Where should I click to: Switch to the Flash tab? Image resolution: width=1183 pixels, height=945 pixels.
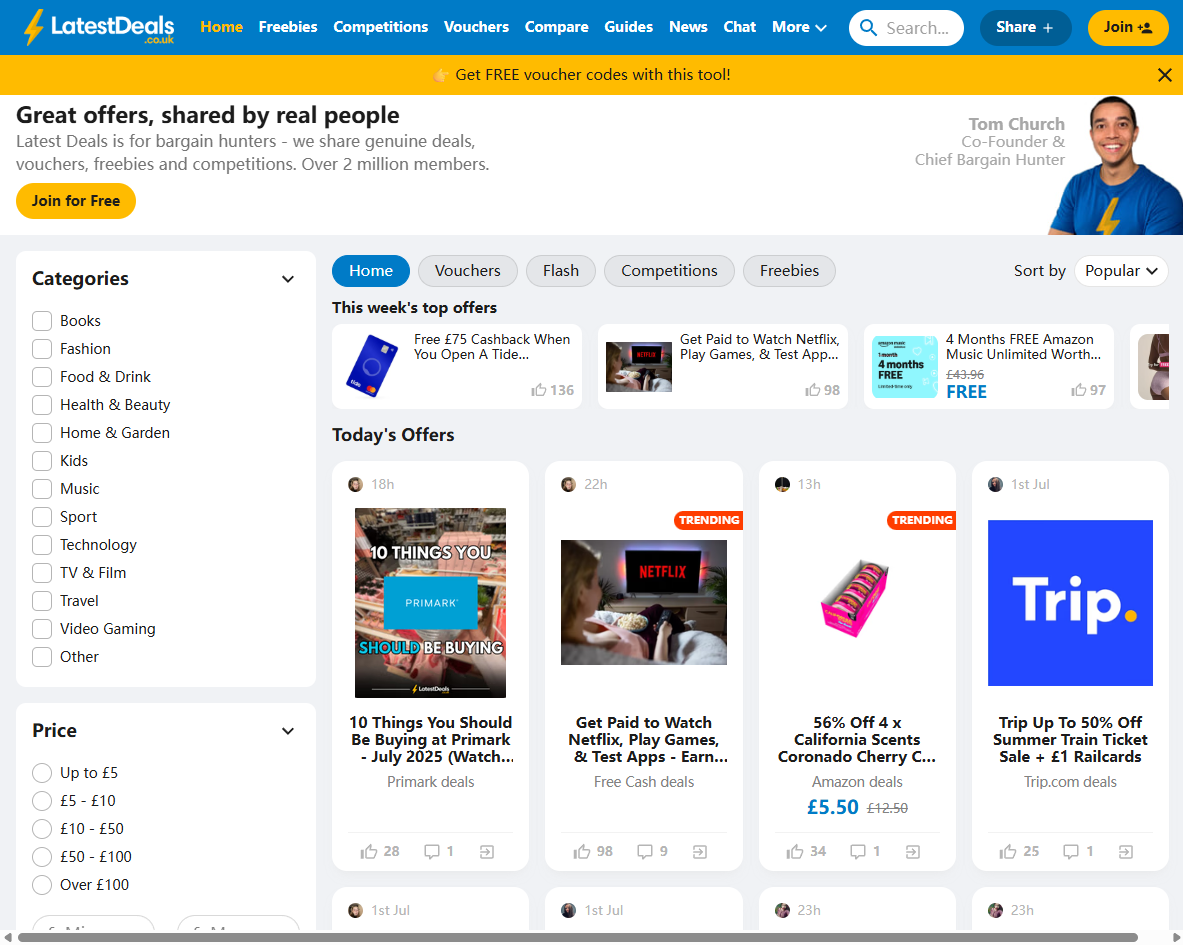tap(560, 271)
